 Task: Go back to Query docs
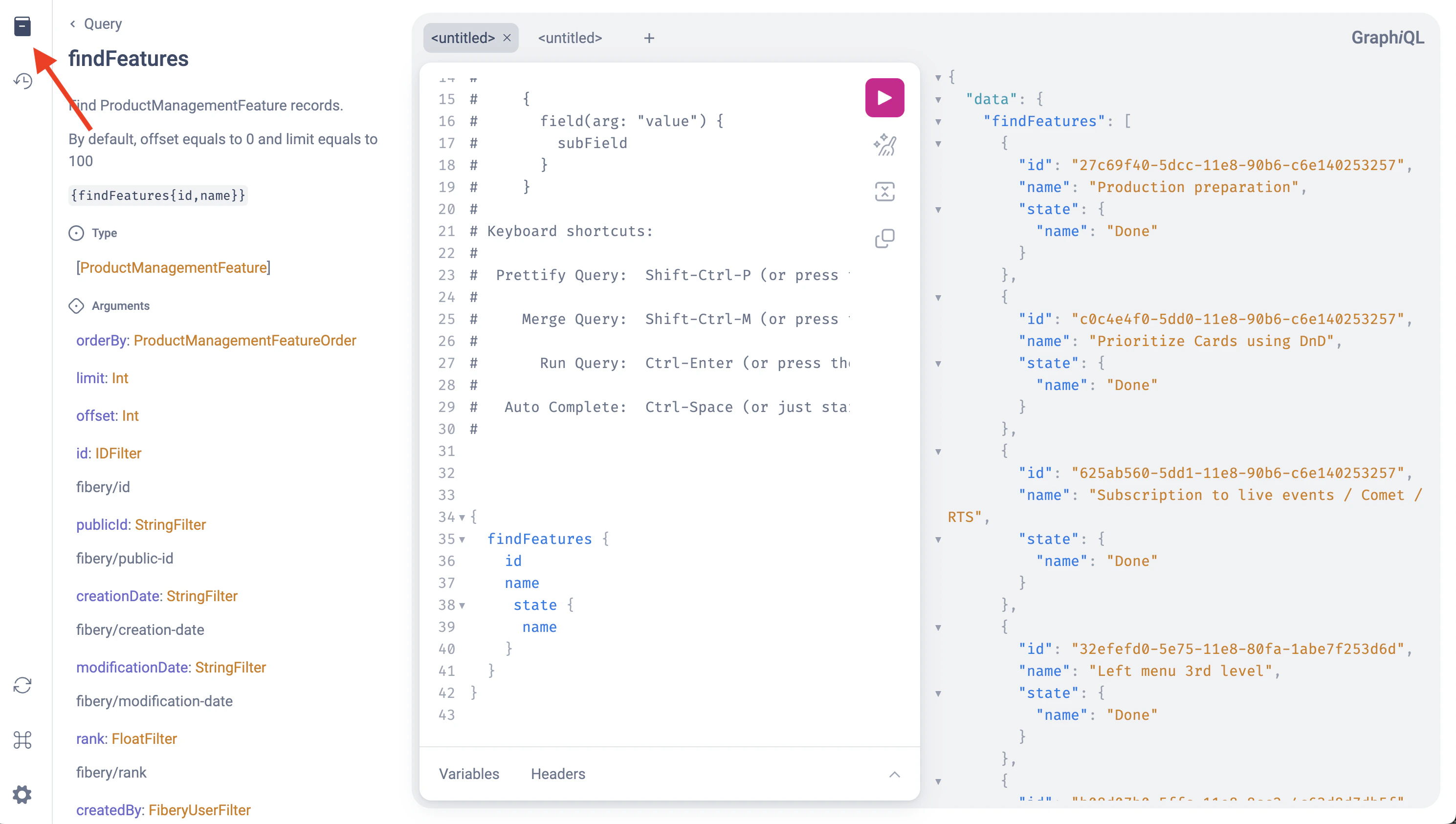click(96, 24)
